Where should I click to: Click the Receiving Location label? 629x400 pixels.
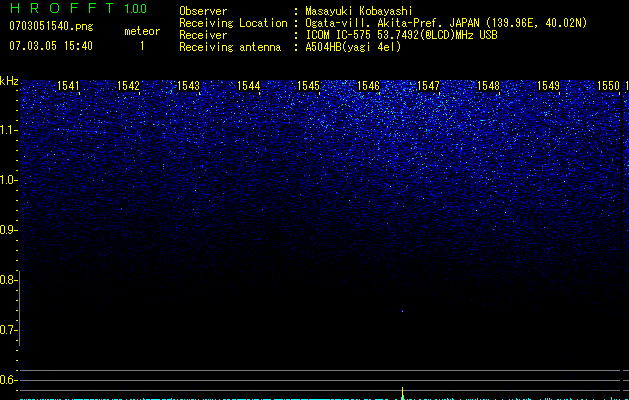pos(233,23)
